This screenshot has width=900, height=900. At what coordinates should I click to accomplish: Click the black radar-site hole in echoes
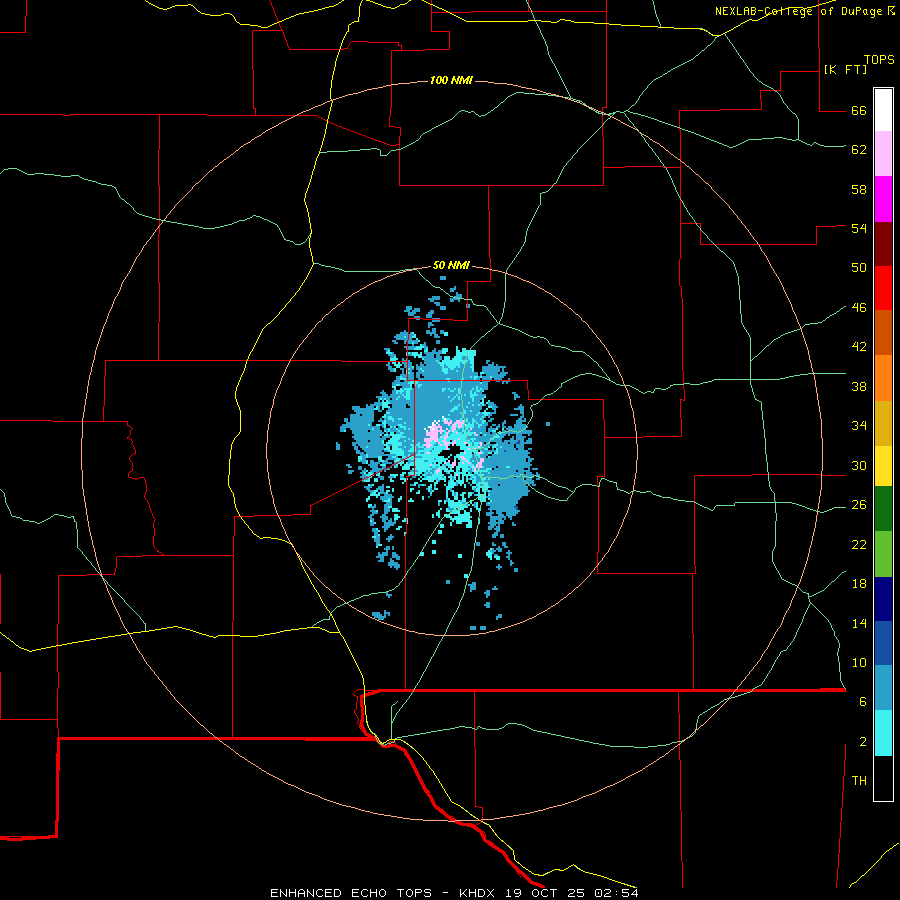coord(451,453)
